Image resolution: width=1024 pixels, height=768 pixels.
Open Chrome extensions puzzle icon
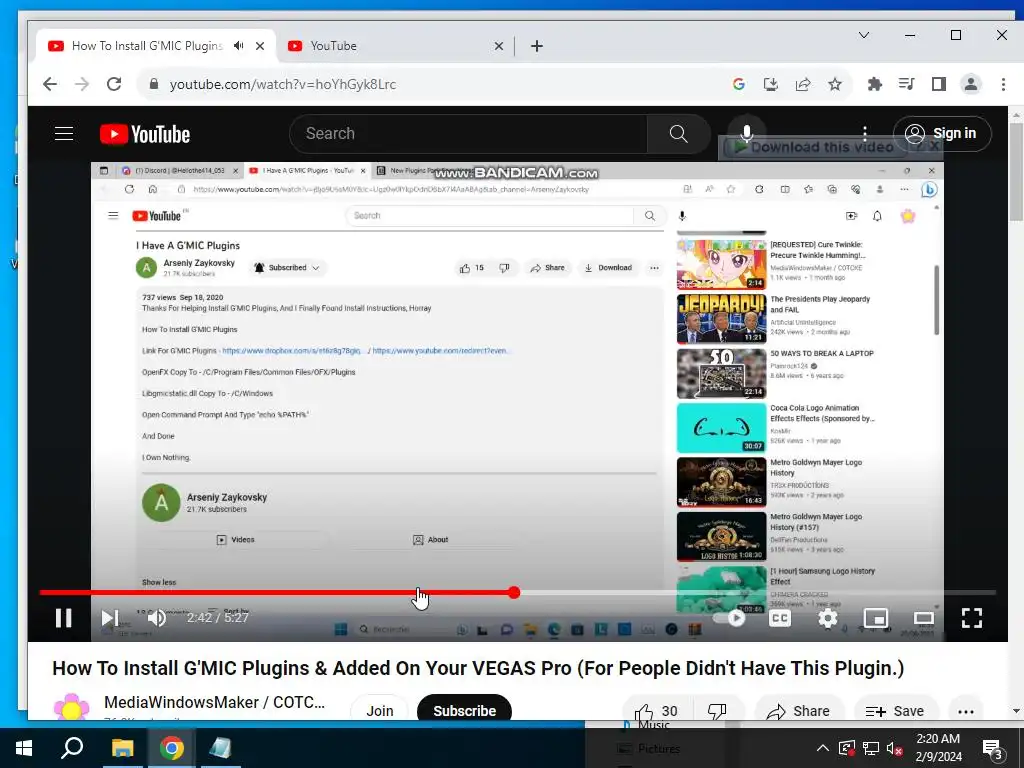click(874, 84)
